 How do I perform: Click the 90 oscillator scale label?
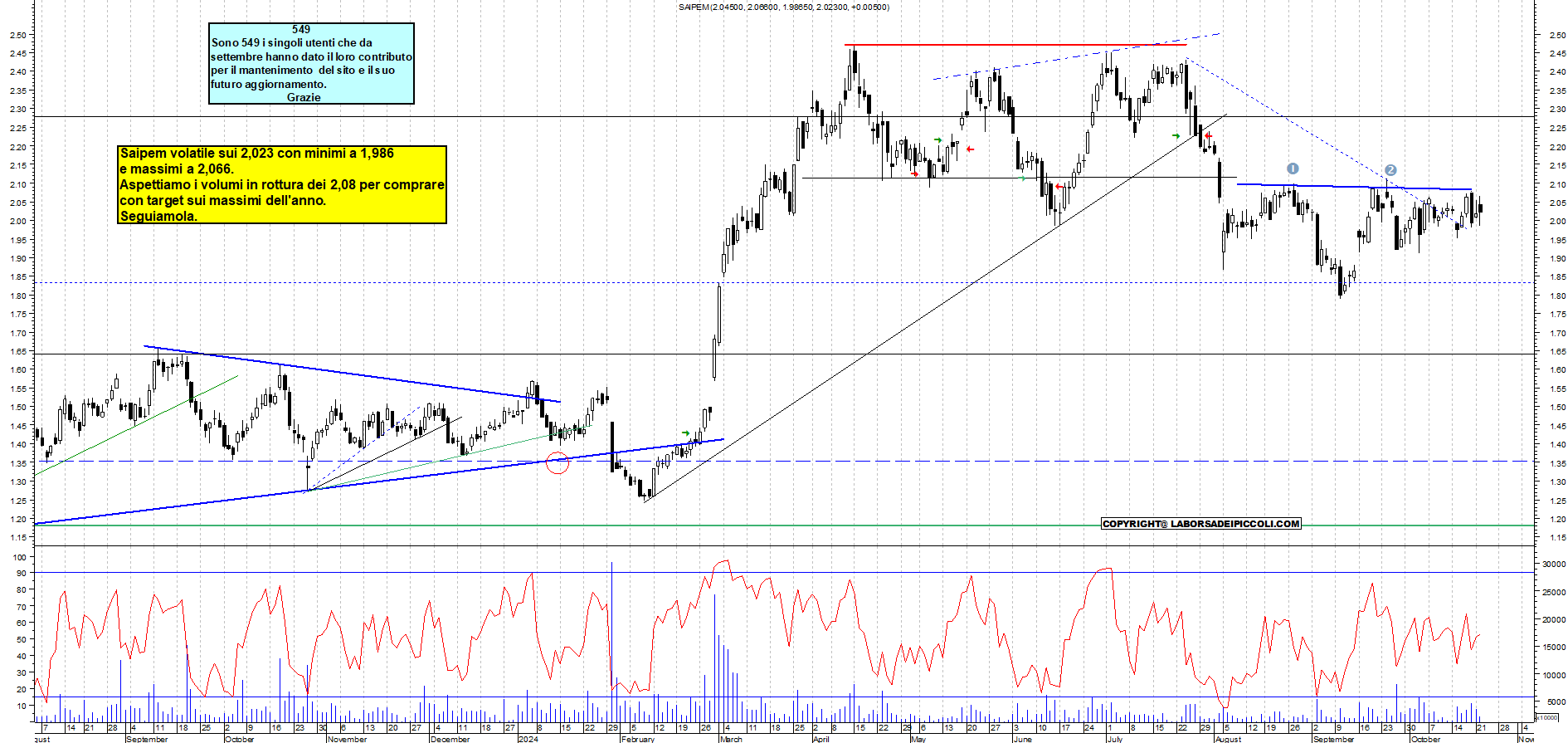tap(22, 574)
